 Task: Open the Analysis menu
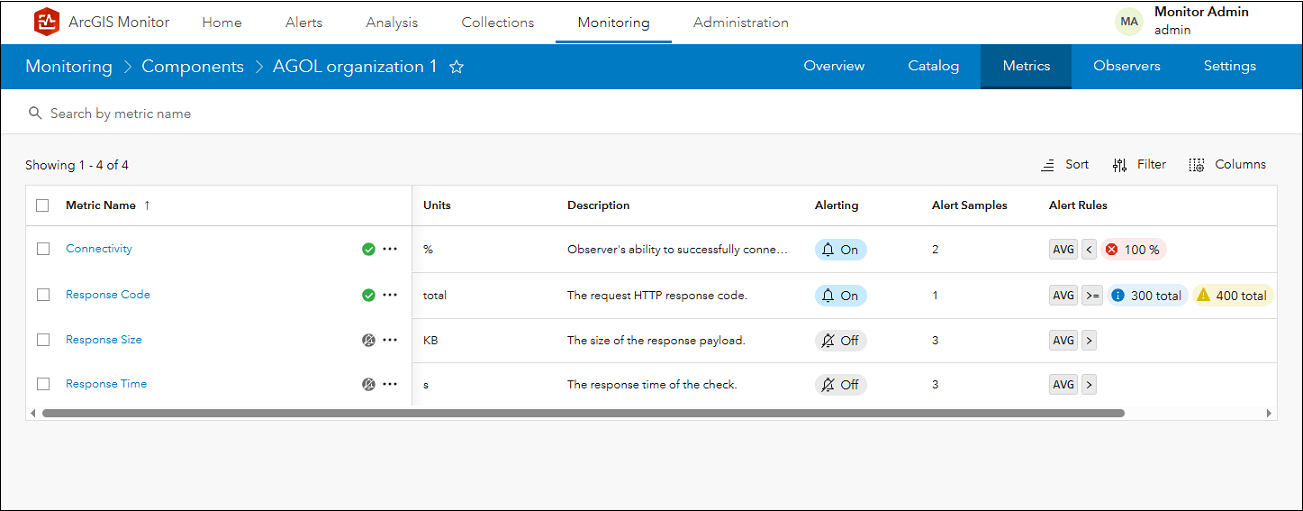[392, 22]
